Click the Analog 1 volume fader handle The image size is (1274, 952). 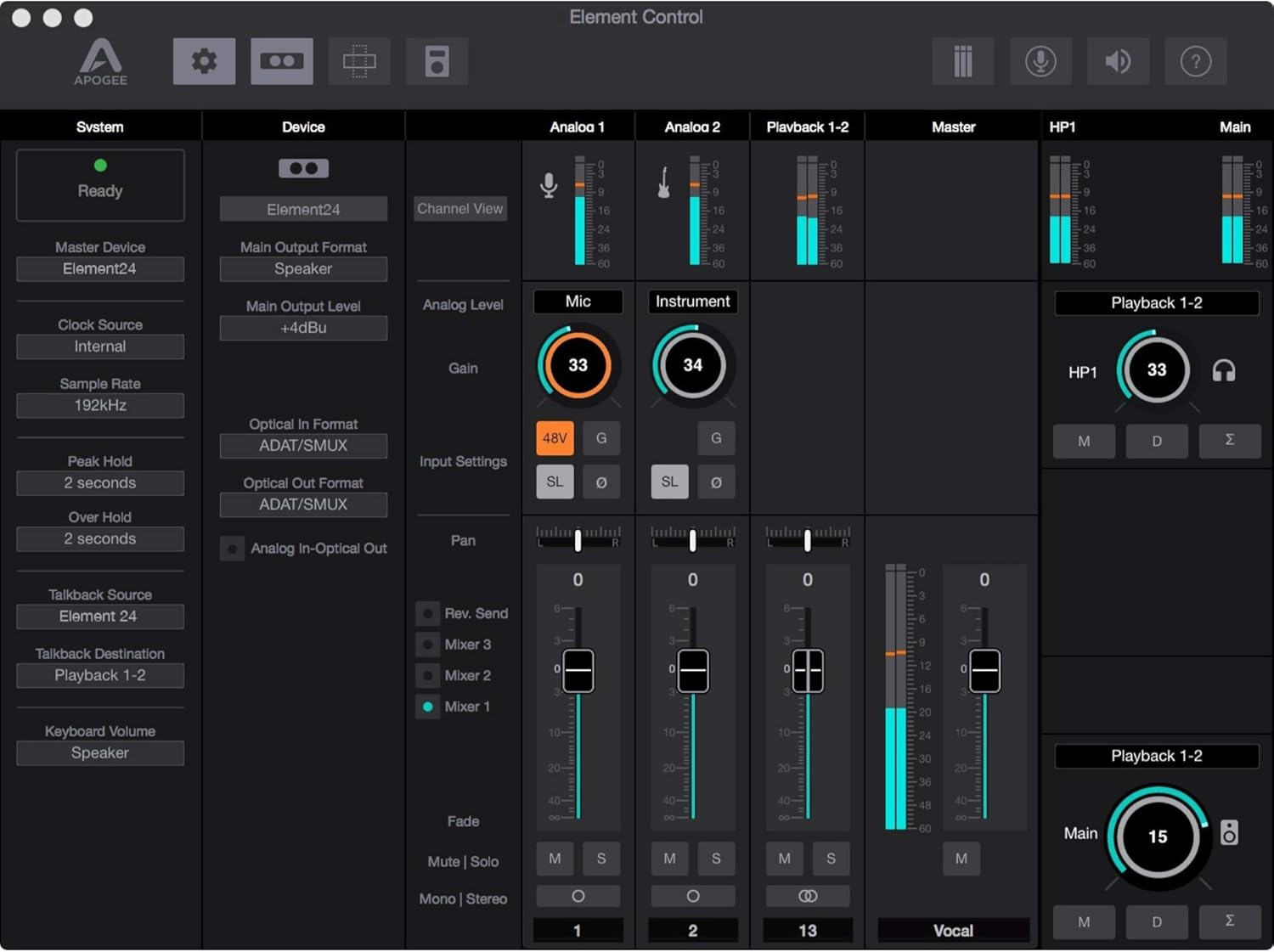578,670
